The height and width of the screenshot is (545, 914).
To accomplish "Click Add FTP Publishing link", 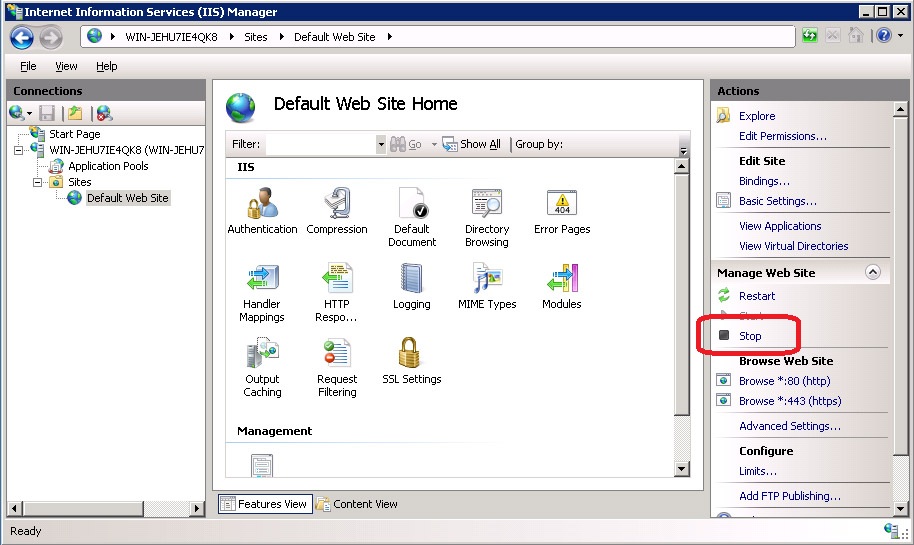I will (x=790, y=495).
